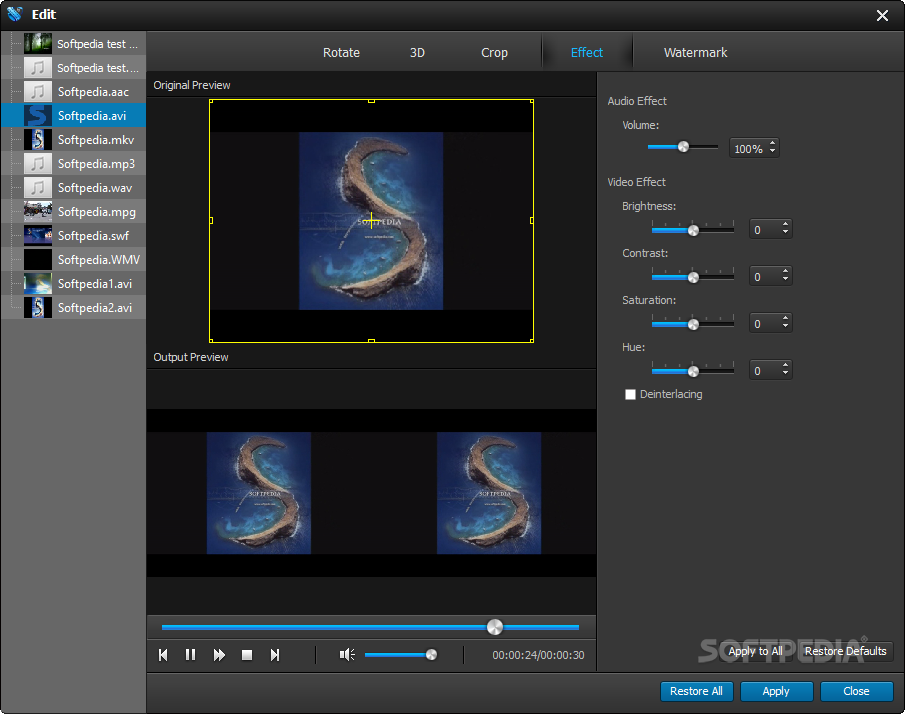Increase Contrast value with up arrow
905x714 pixels.
pos(786,271)
